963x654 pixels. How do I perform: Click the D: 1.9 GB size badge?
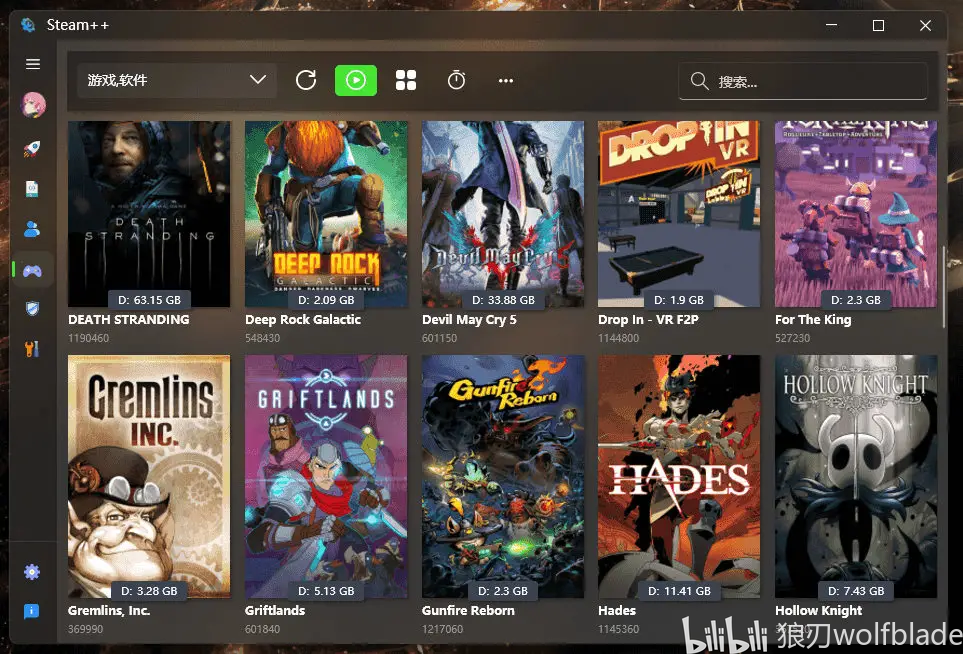679,300
